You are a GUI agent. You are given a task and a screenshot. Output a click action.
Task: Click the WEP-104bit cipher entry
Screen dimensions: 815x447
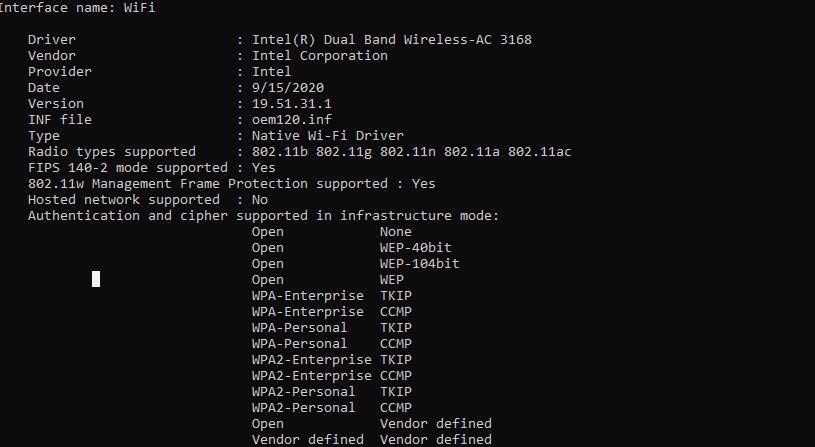click(x=419, y=264)
